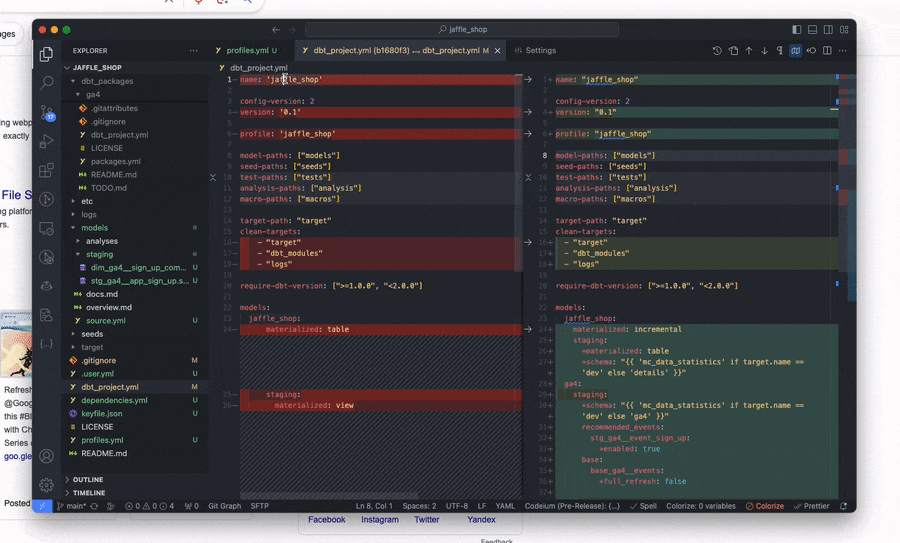Toggle collapse unchanged regions icon
The image size is (900, 543).
[811, 51]
